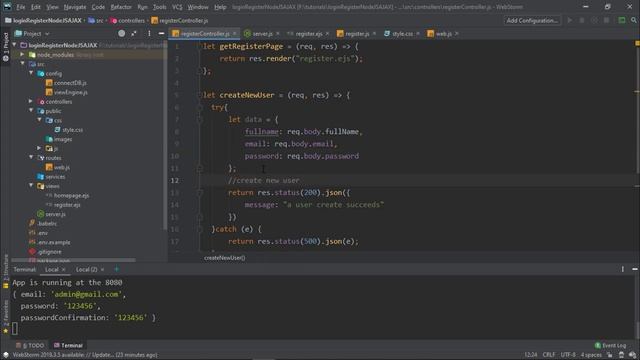
Task: Click controllers in the breadcrumb path
Action: [x=131, y=20]
